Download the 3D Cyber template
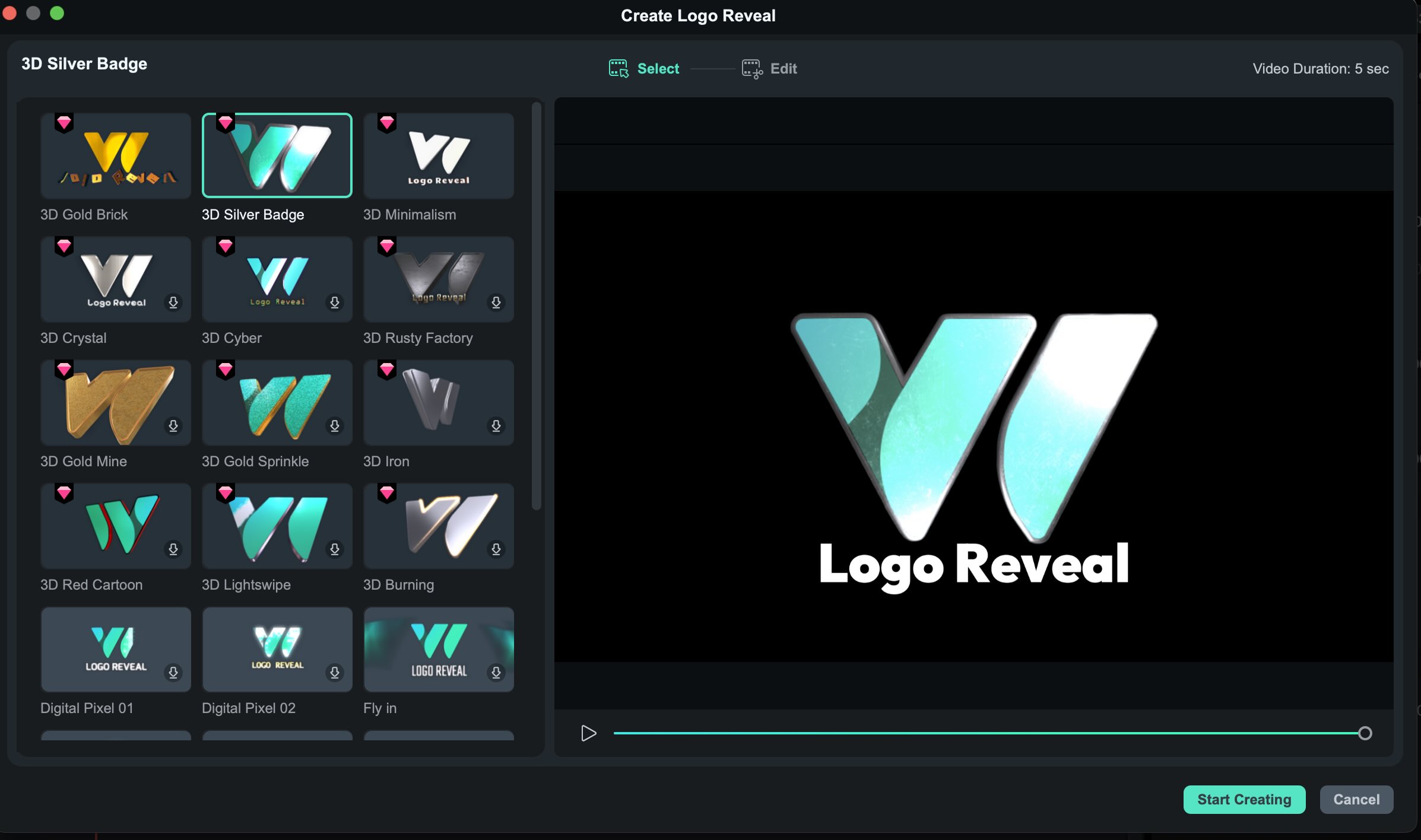The height and width of the screenshot is (840, 1421). click(335, 303)
